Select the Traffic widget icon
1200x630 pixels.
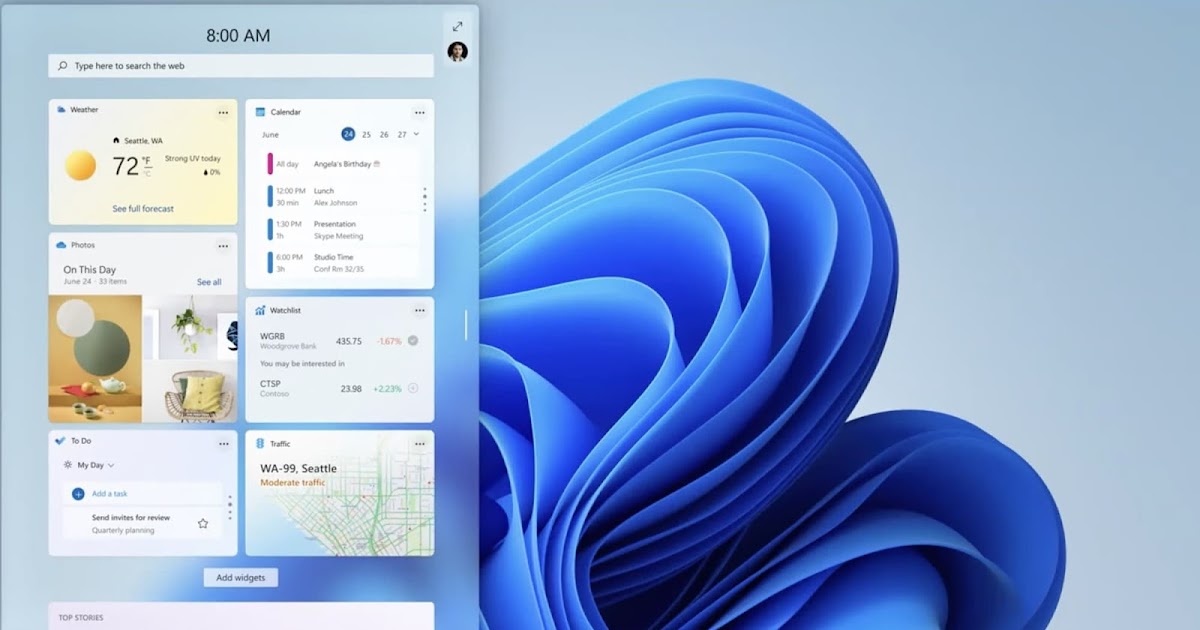coord(262,443)
